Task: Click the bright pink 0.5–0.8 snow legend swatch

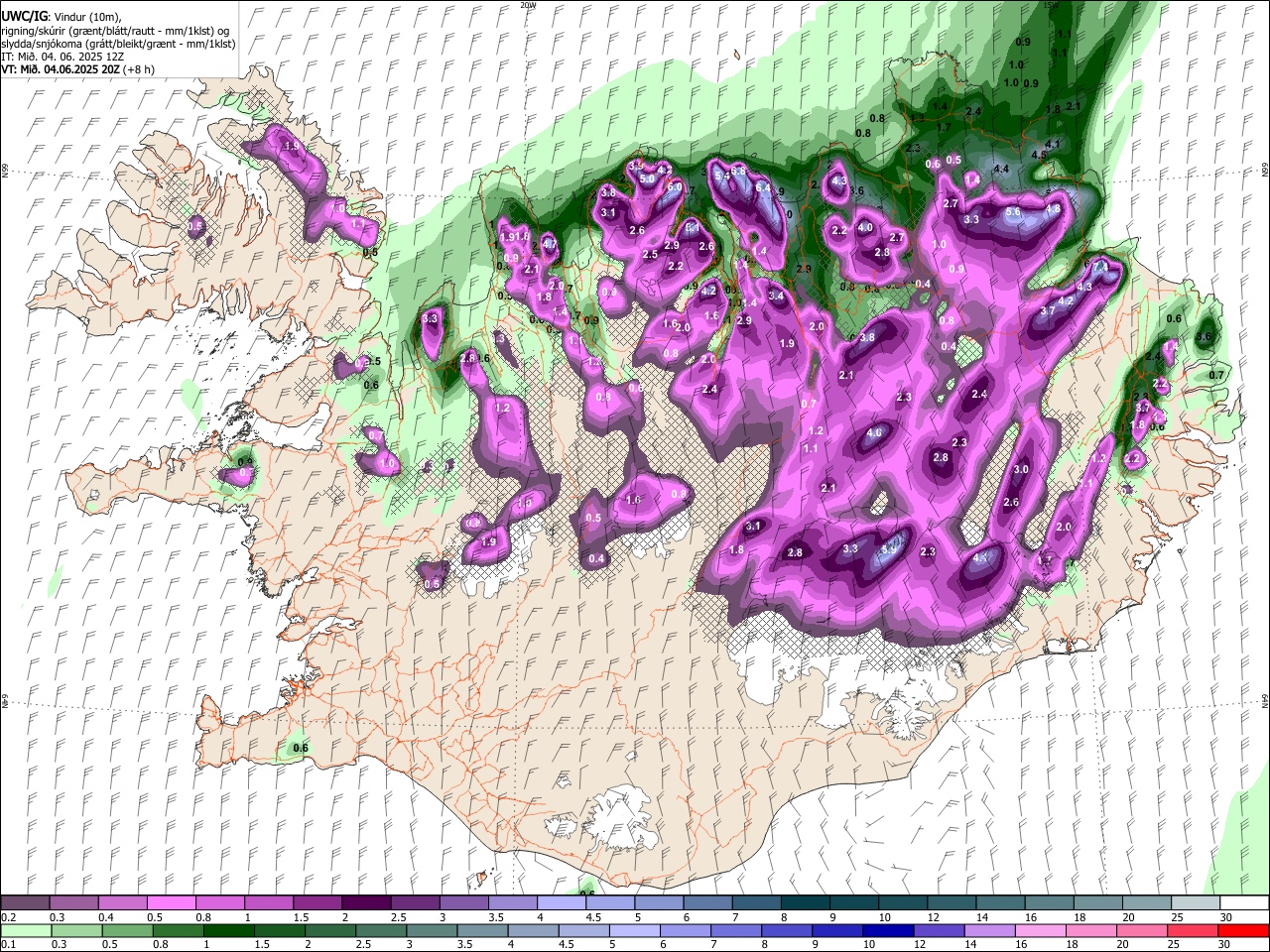Action: (171, 902)
